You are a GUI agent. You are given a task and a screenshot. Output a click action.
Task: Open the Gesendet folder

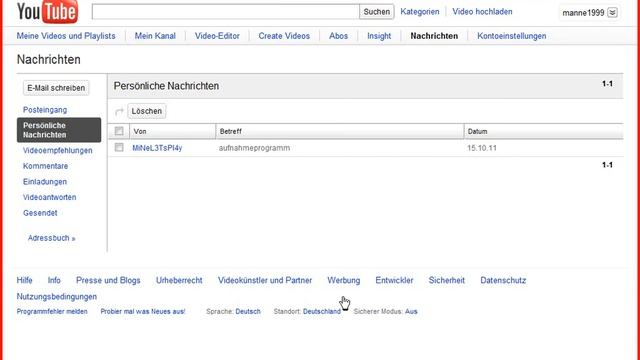(x=40, y=213)
